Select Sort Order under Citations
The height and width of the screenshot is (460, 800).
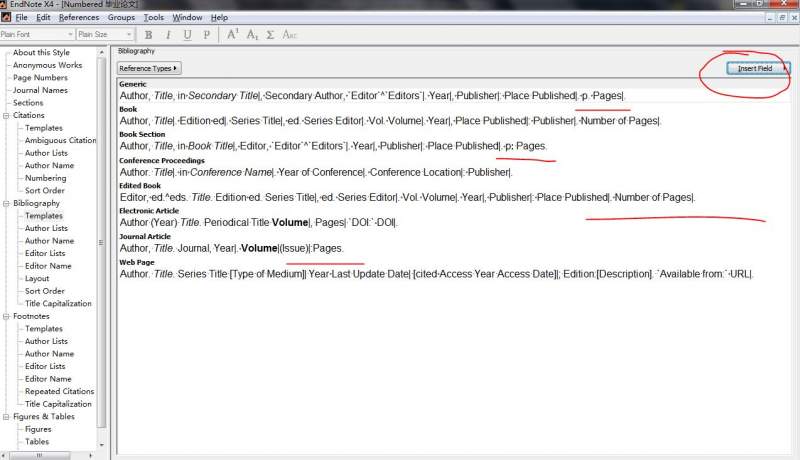45,191
